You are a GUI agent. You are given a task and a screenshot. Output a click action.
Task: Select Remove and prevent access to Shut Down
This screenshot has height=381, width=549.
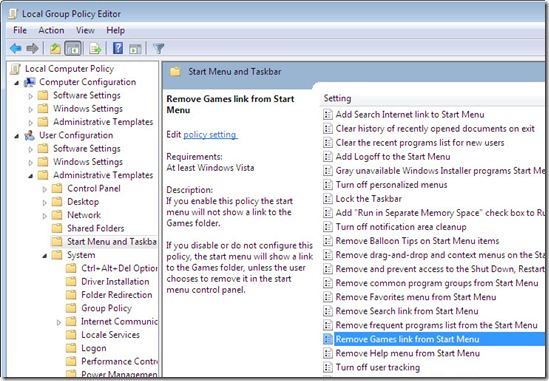point(440,269)
